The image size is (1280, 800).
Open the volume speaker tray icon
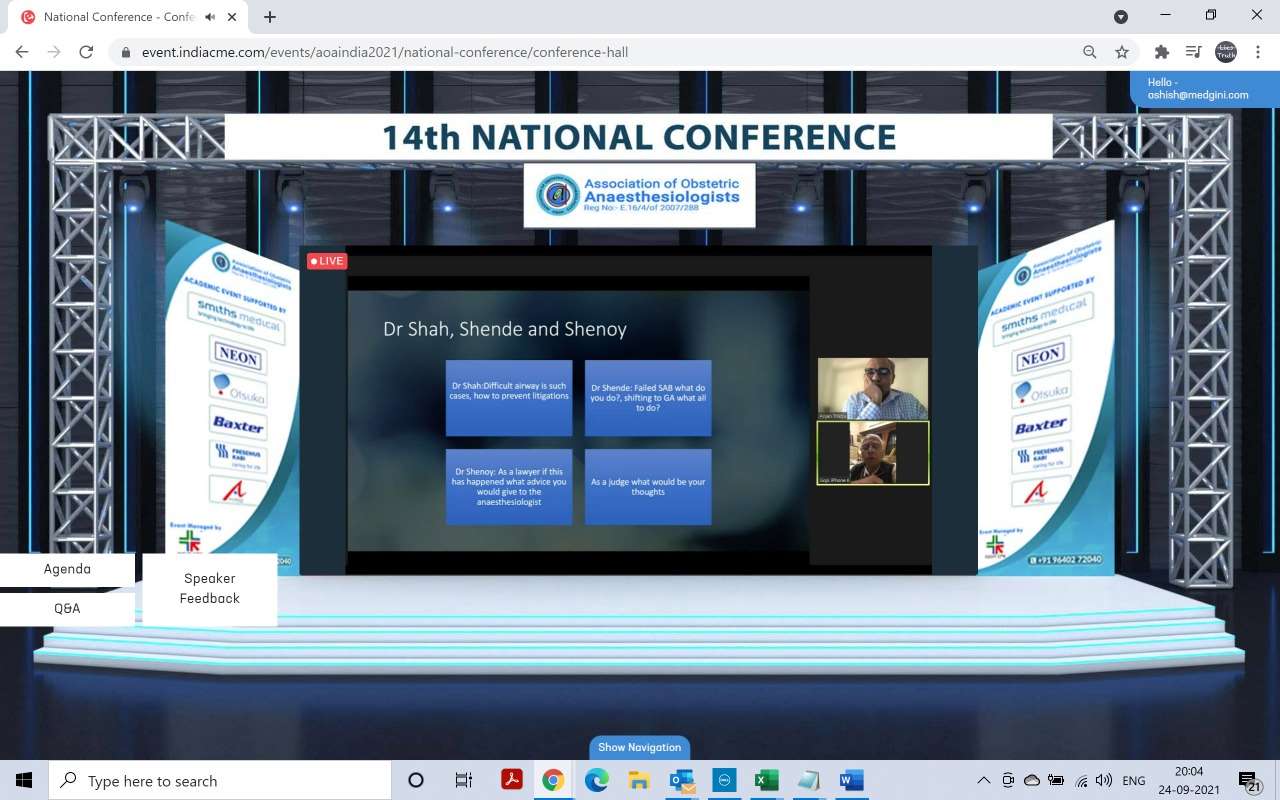(x=1104, y=781)
